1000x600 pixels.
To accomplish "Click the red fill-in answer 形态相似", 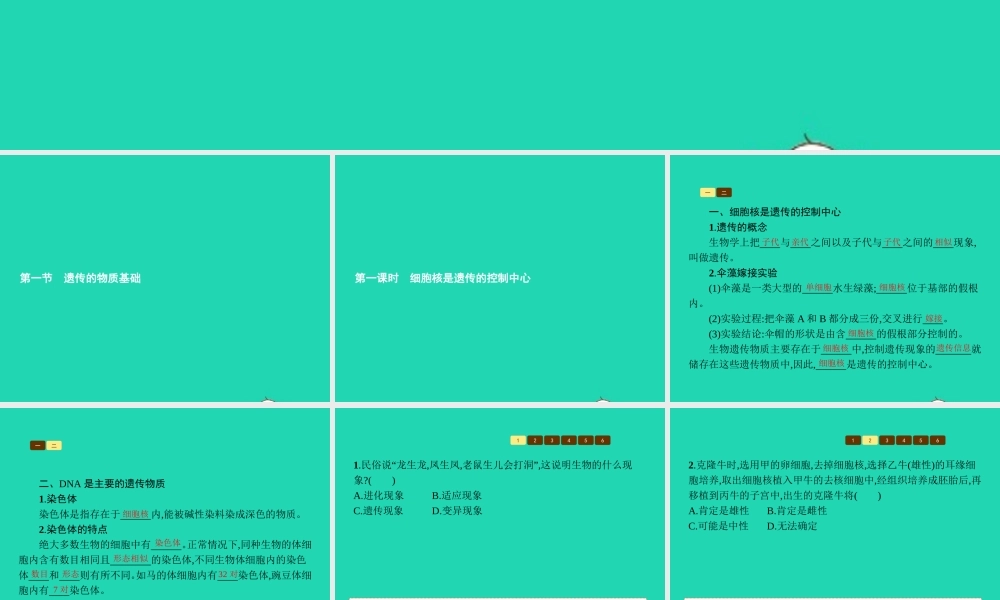I will [x=131, y=559].
